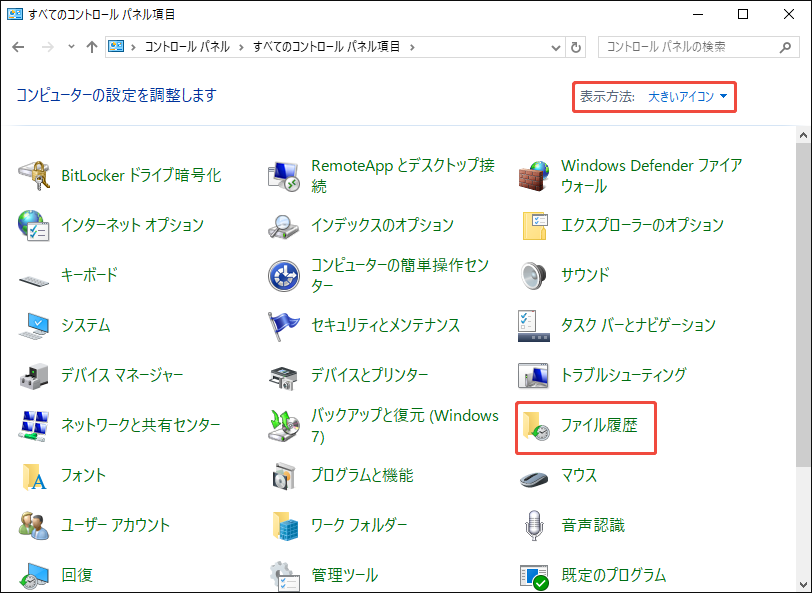
Task: Expand chevron after コントロール パネル breadcrumb
Action: pyautogui.click(x=241, y=48)
